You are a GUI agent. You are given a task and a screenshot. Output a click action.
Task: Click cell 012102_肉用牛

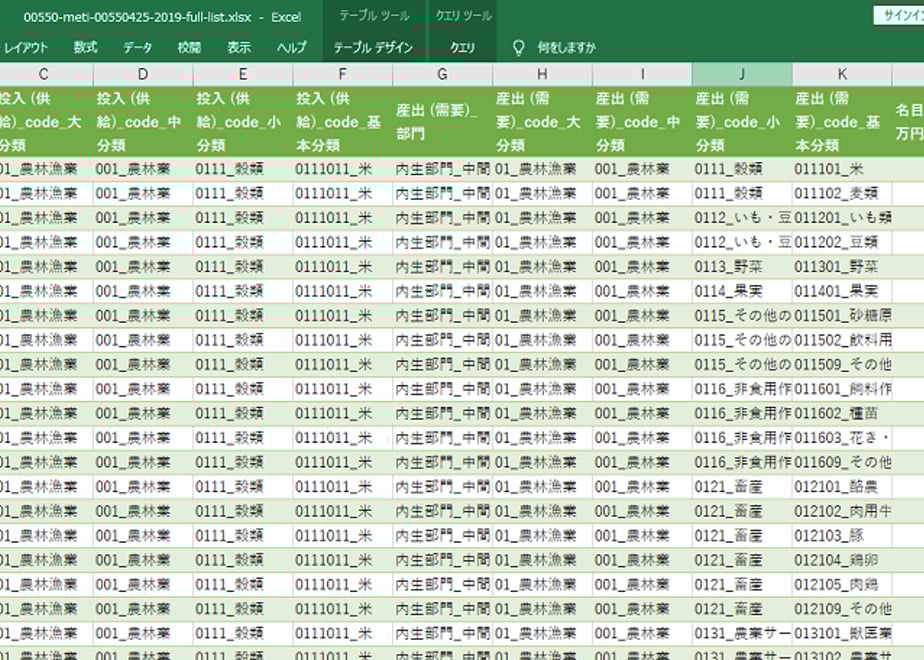(842, 511)
